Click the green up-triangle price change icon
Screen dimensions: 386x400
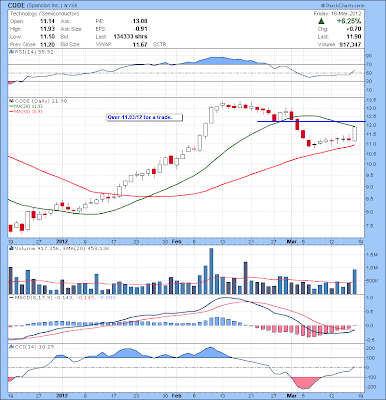(321, 21)
